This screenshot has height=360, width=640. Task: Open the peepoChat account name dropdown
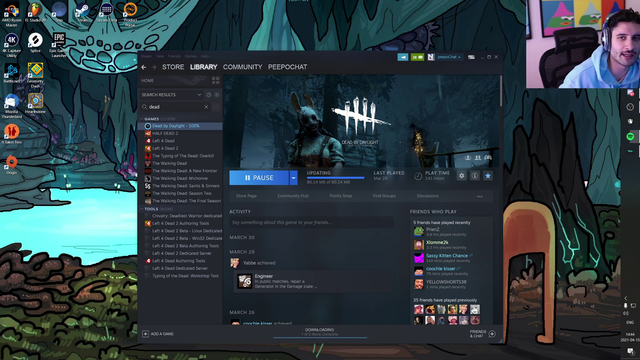click(449, 57)
